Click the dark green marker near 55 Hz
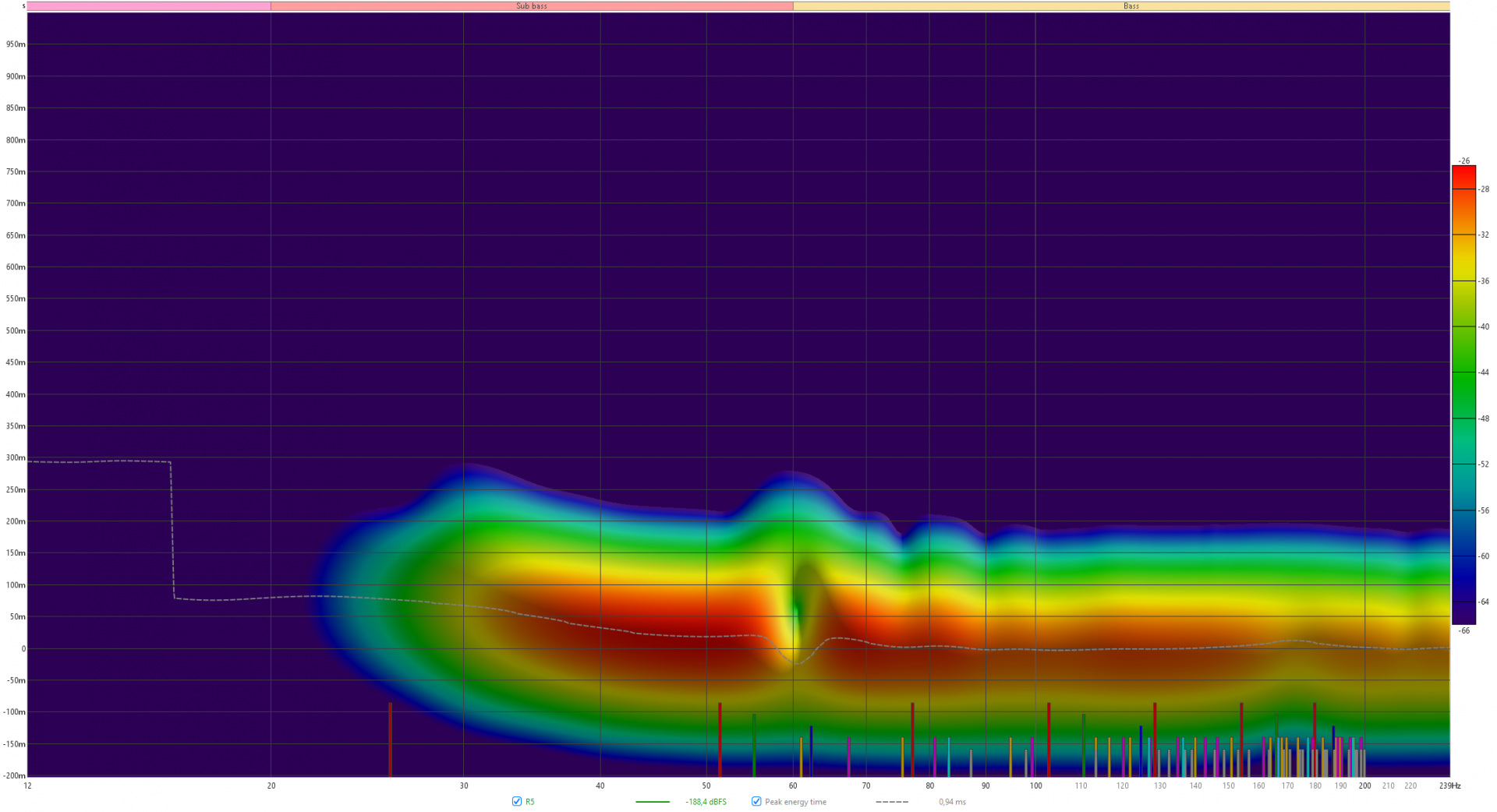This screenshot has width=1497, height=812. click(754, 744)
